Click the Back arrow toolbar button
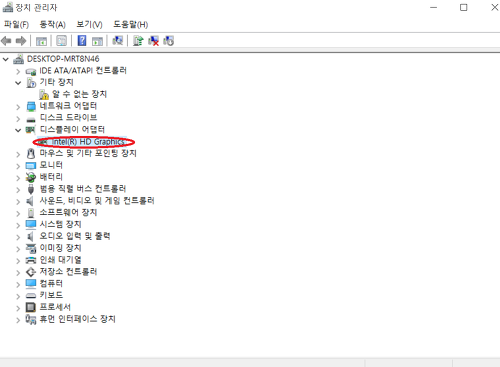This screenshot has height=367, width=500. pyautogui.click(x=6, y=41)
